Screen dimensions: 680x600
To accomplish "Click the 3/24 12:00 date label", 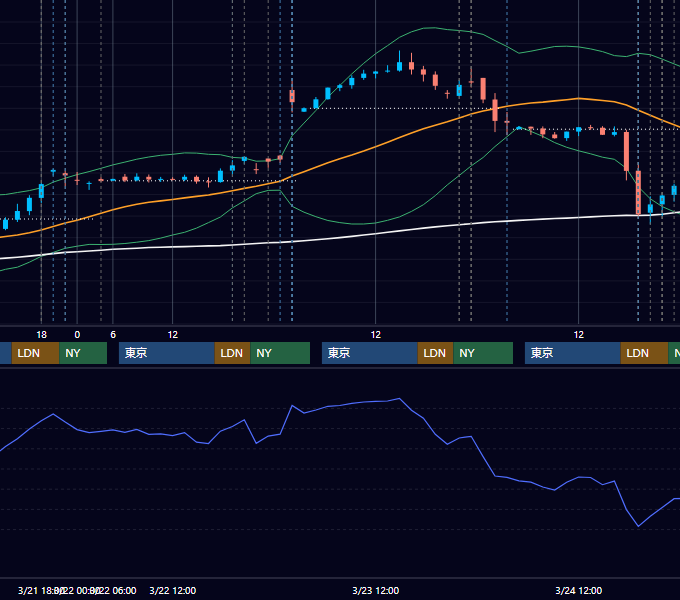I will (579, 590).
